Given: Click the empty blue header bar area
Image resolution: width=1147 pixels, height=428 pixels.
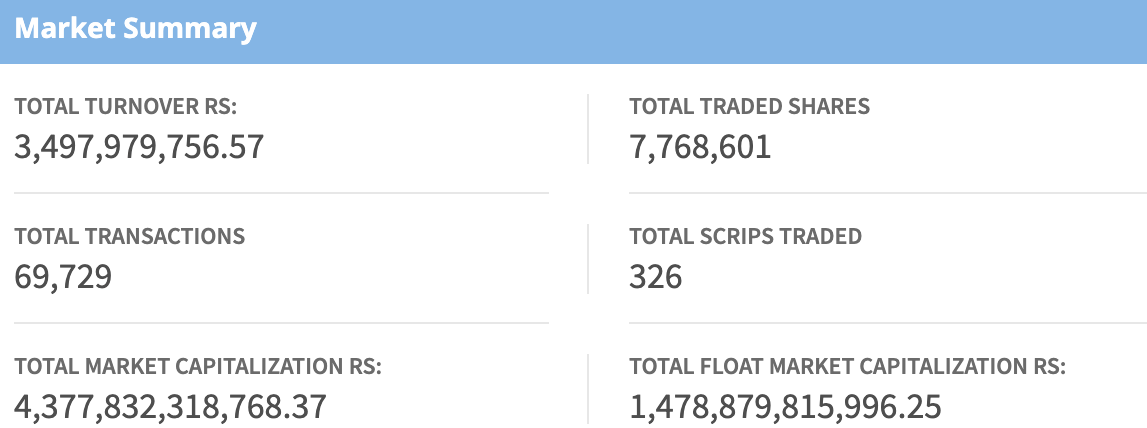Looking at the screenshot, I should (700, 30).
